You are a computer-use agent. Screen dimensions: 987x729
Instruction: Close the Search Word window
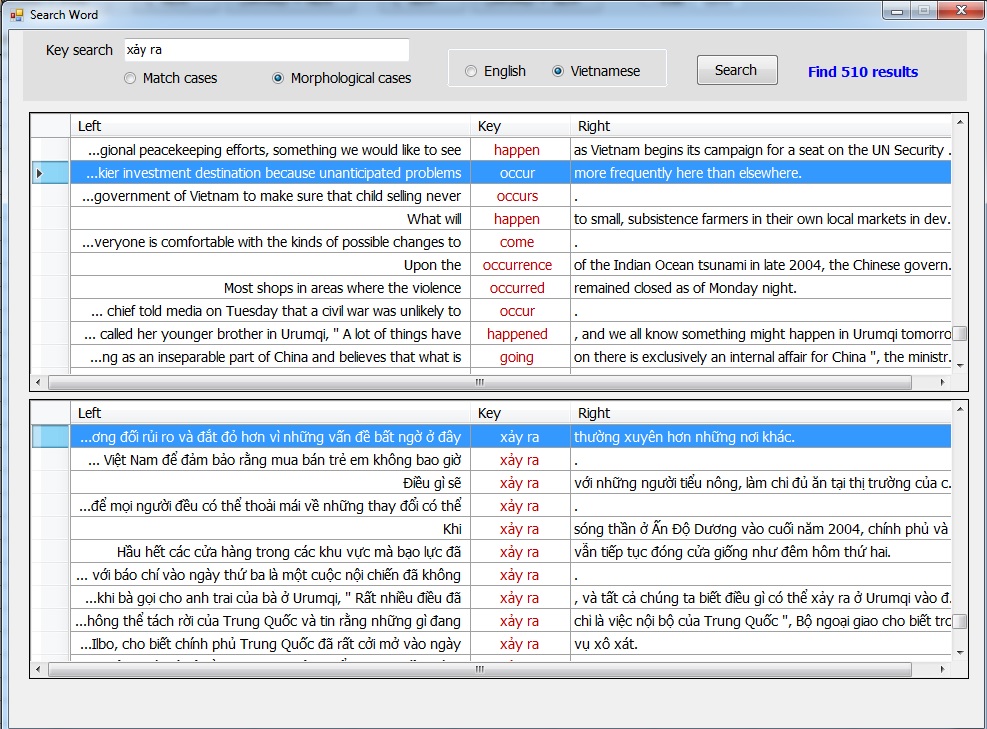pos(961,11)
